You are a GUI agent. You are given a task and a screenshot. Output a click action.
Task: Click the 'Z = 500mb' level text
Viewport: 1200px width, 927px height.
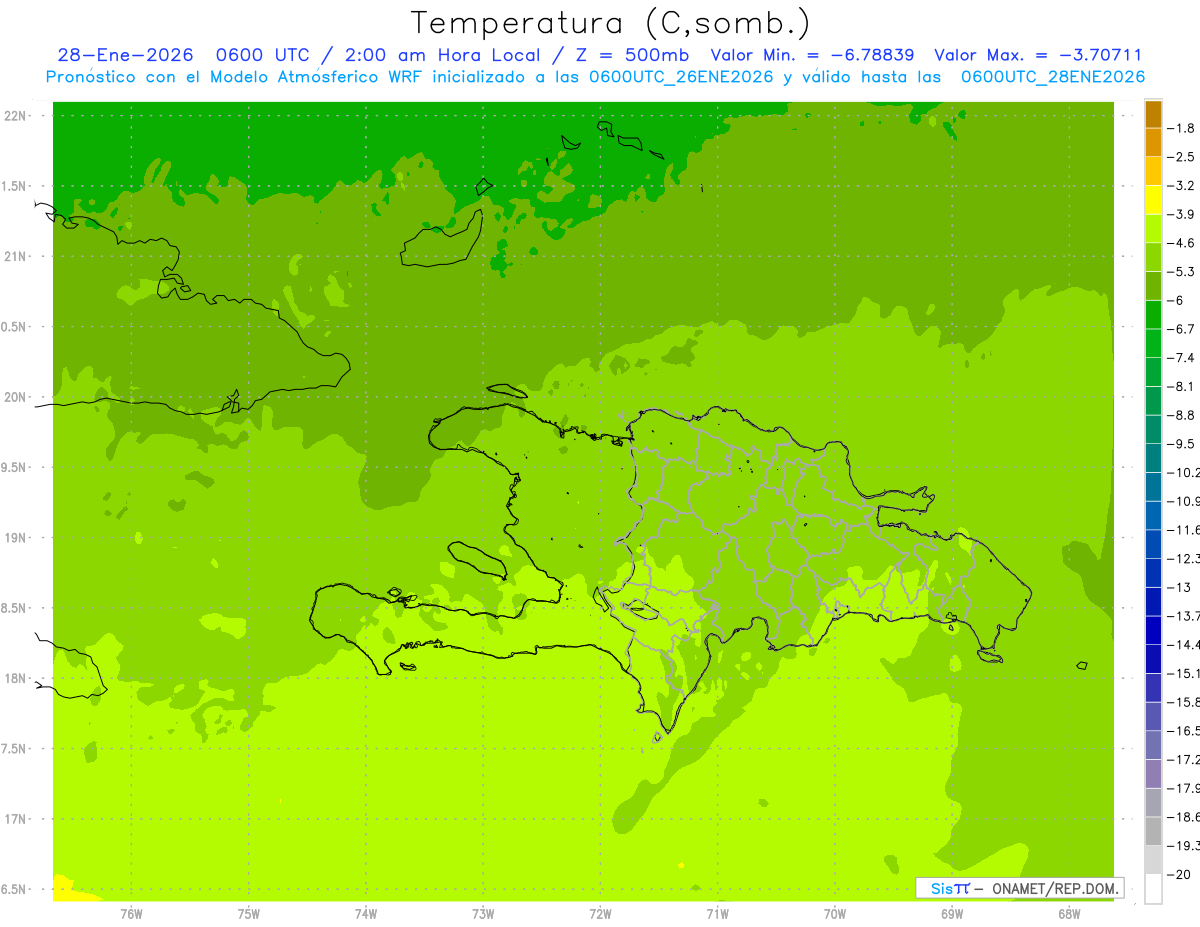[632, 56]
